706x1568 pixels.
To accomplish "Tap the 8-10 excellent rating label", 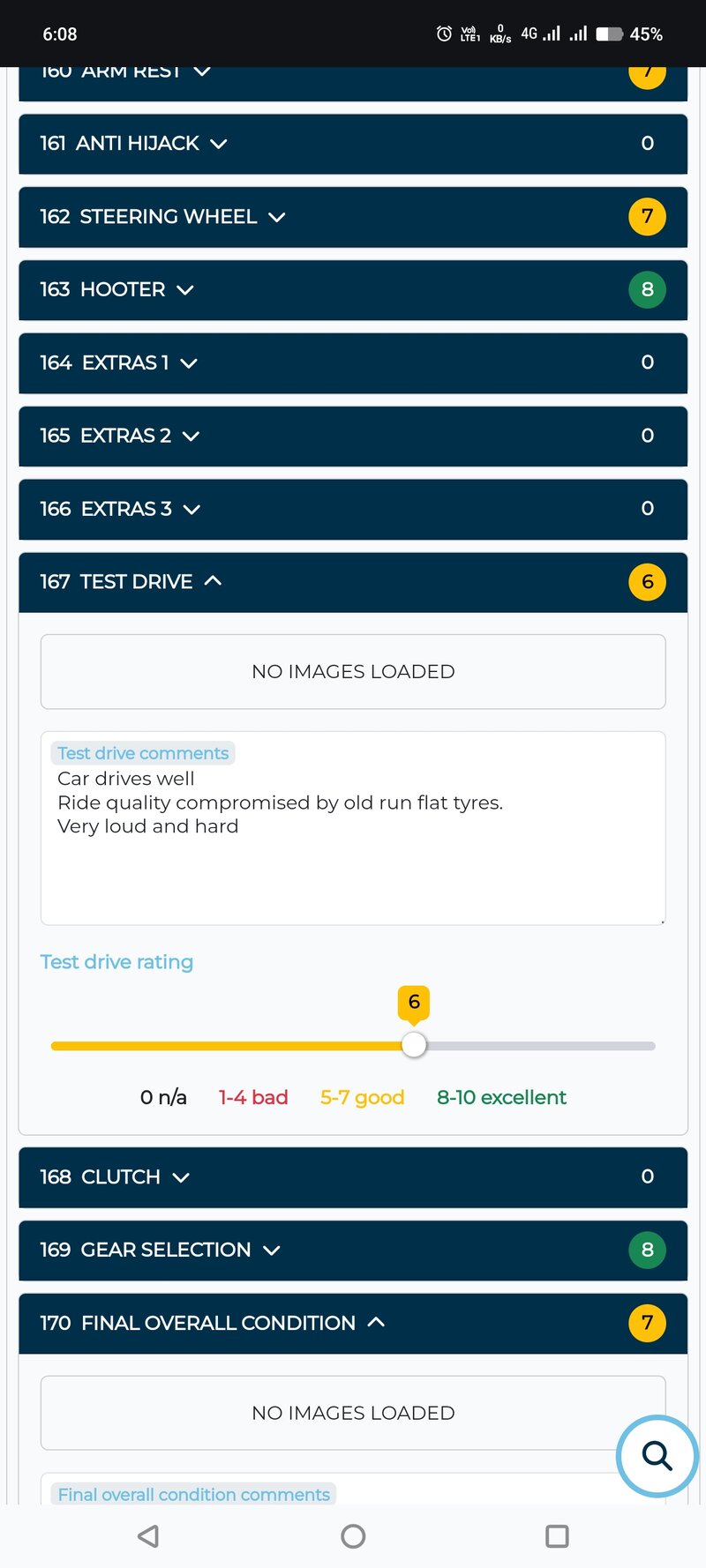I will pos(501,1097).
